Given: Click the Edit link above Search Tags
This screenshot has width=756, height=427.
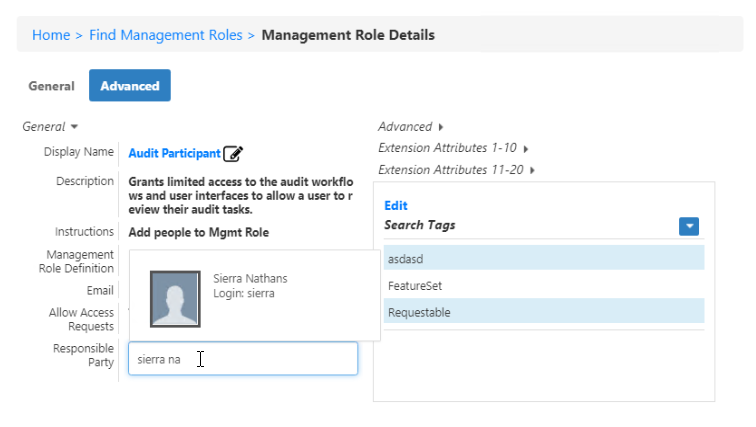Looking at the screenshot, I should click(396, 205).
